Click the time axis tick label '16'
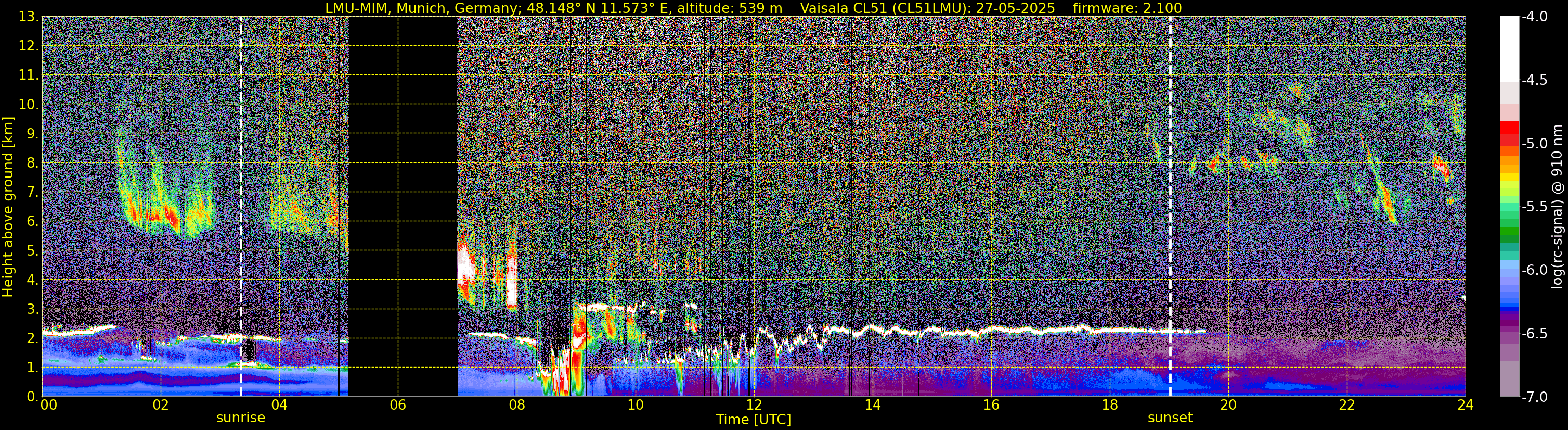The image size is (1568, 430). 991,405
